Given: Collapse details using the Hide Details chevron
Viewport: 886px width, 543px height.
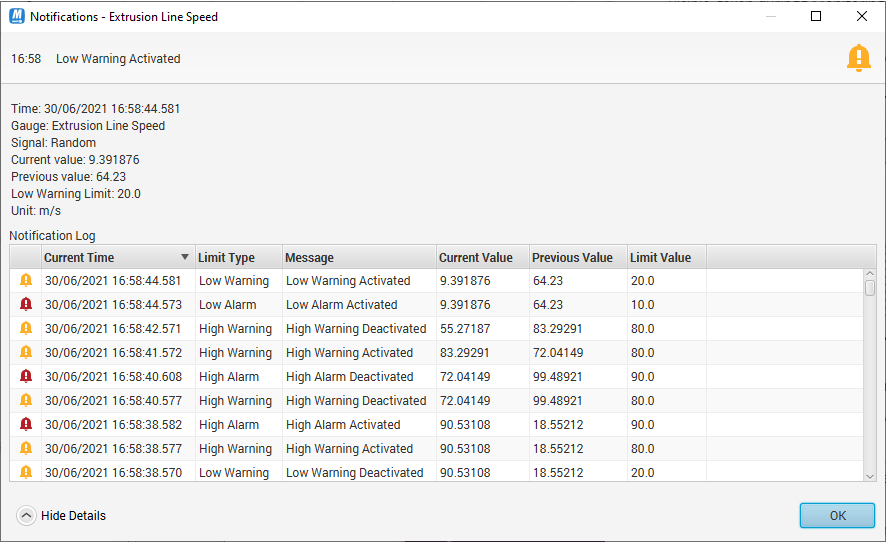Looking at the screenshot, I should click(x=26, y=516).
